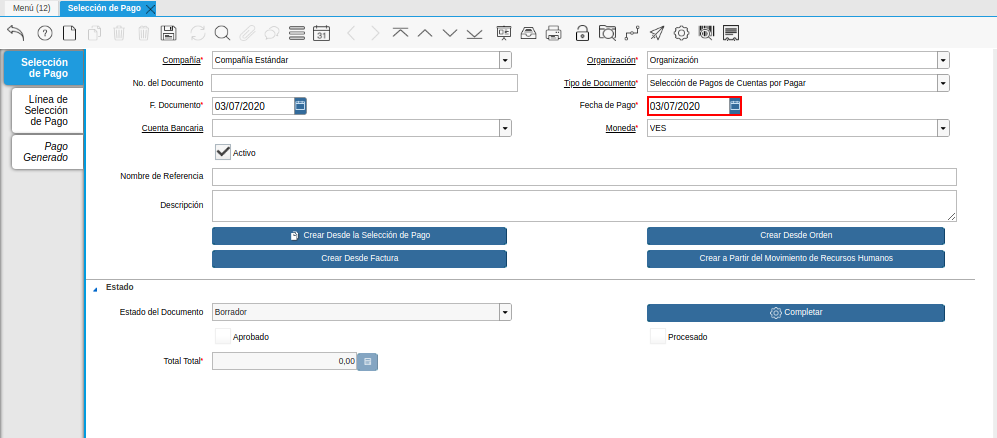The width and height of the screenshot is (997, 438).
Task: Click the copy record icon
Action: click(95, 32)
